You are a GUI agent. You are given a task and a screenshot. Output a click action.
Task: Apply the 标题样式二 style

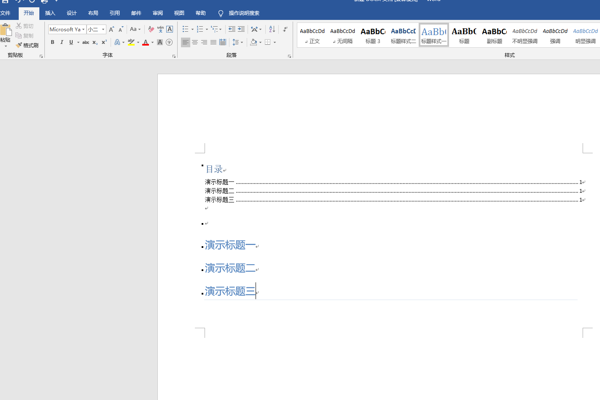[x=403, y=35]
